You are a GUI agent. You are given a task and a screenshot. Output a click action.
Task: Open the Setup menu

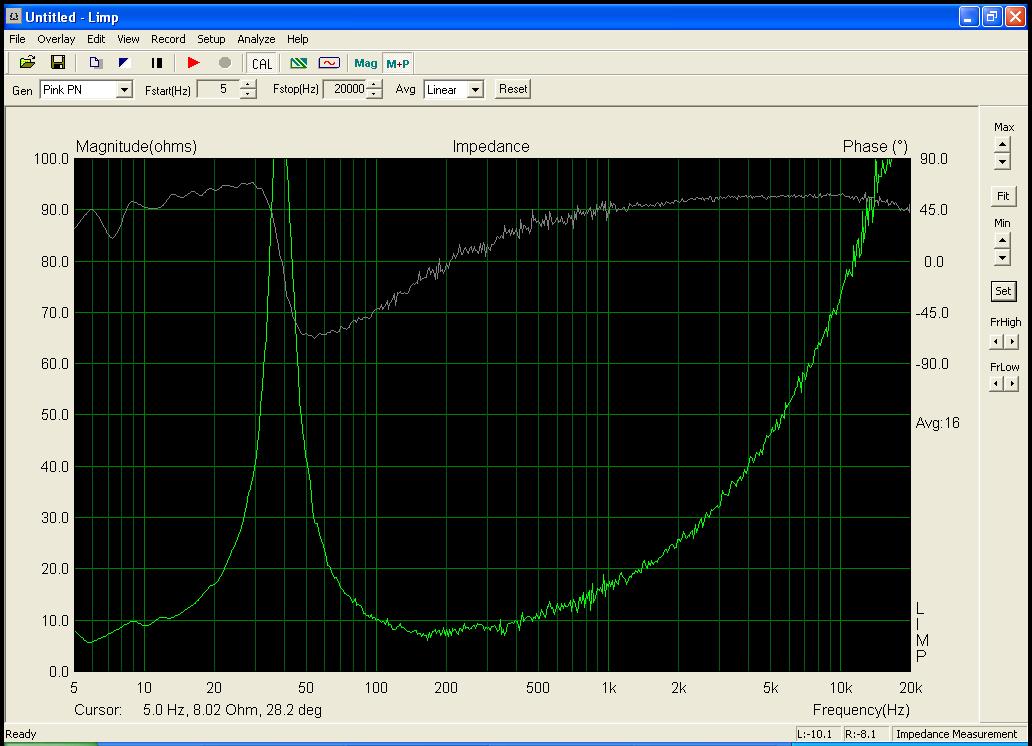pos(211,39)
